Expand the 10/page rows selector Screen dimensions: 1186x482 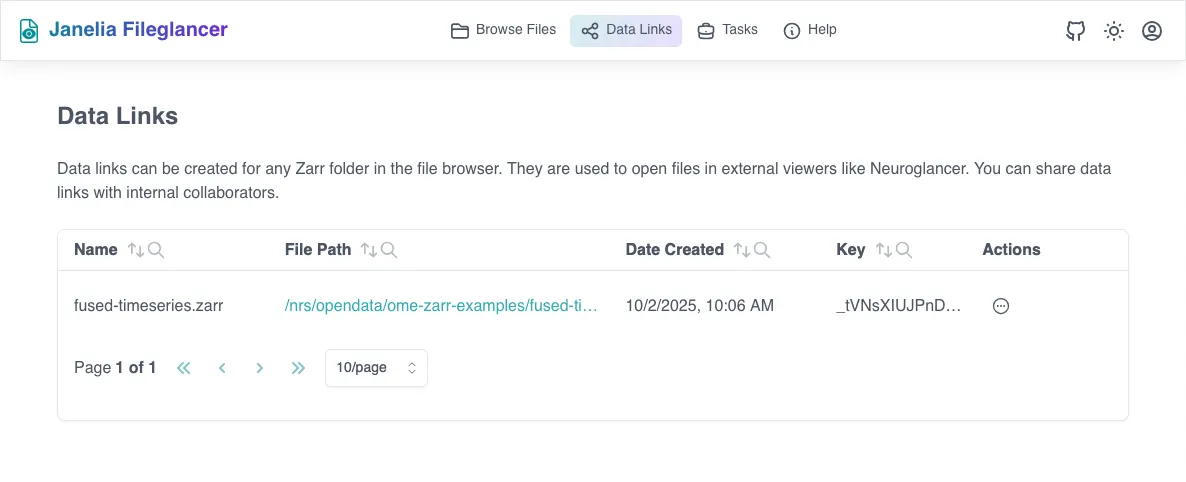(376, 368)
